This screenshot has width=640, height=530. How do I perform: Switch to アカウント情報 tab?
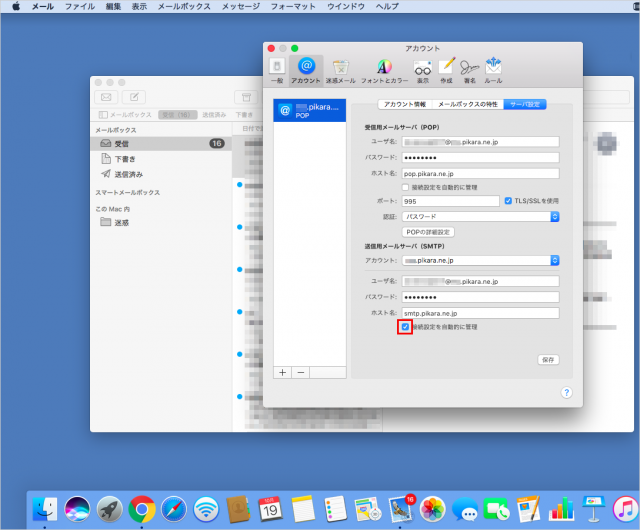(405, 105)
